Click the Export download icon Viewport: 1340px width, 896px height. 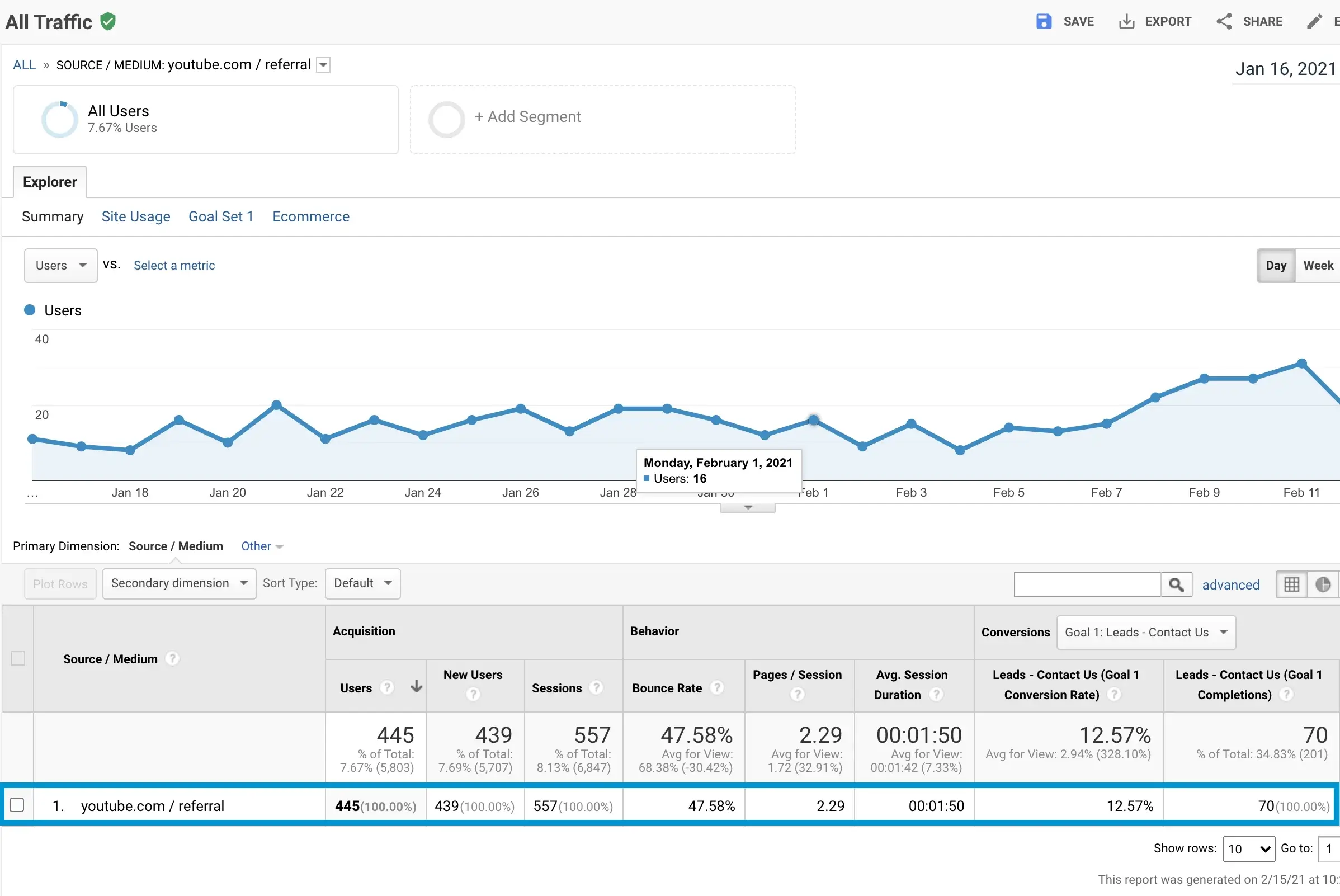tap(1126, 22)
